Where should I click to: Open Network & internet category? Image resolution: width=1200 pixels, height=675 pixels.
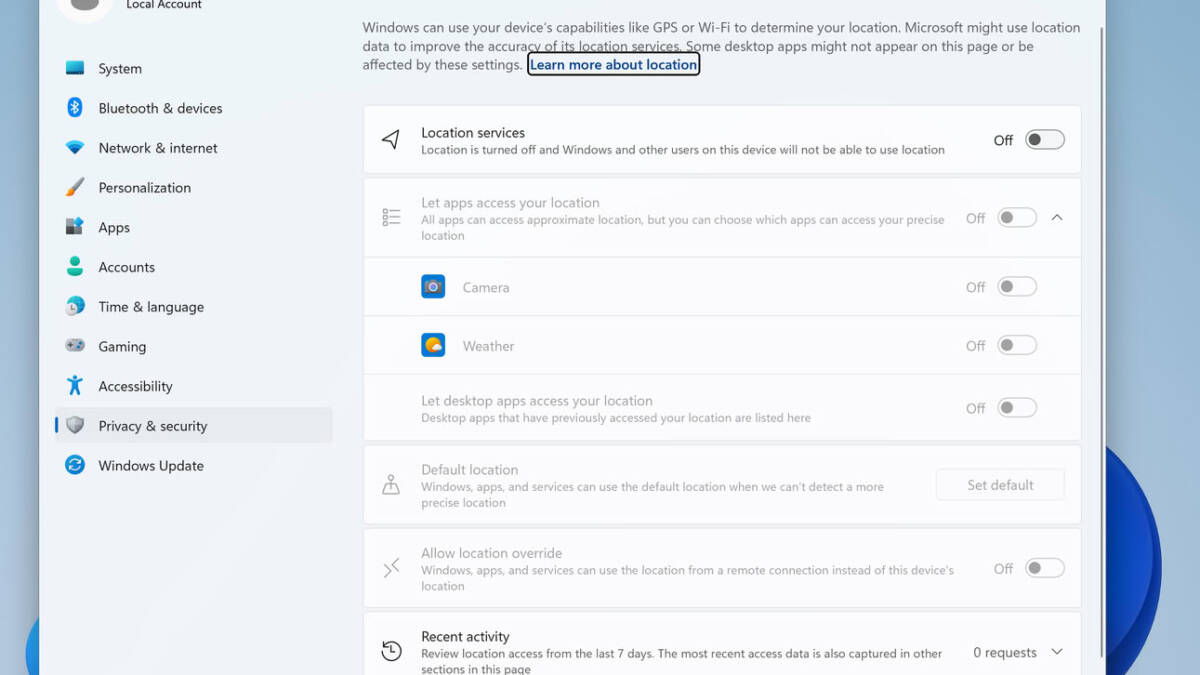193,148
